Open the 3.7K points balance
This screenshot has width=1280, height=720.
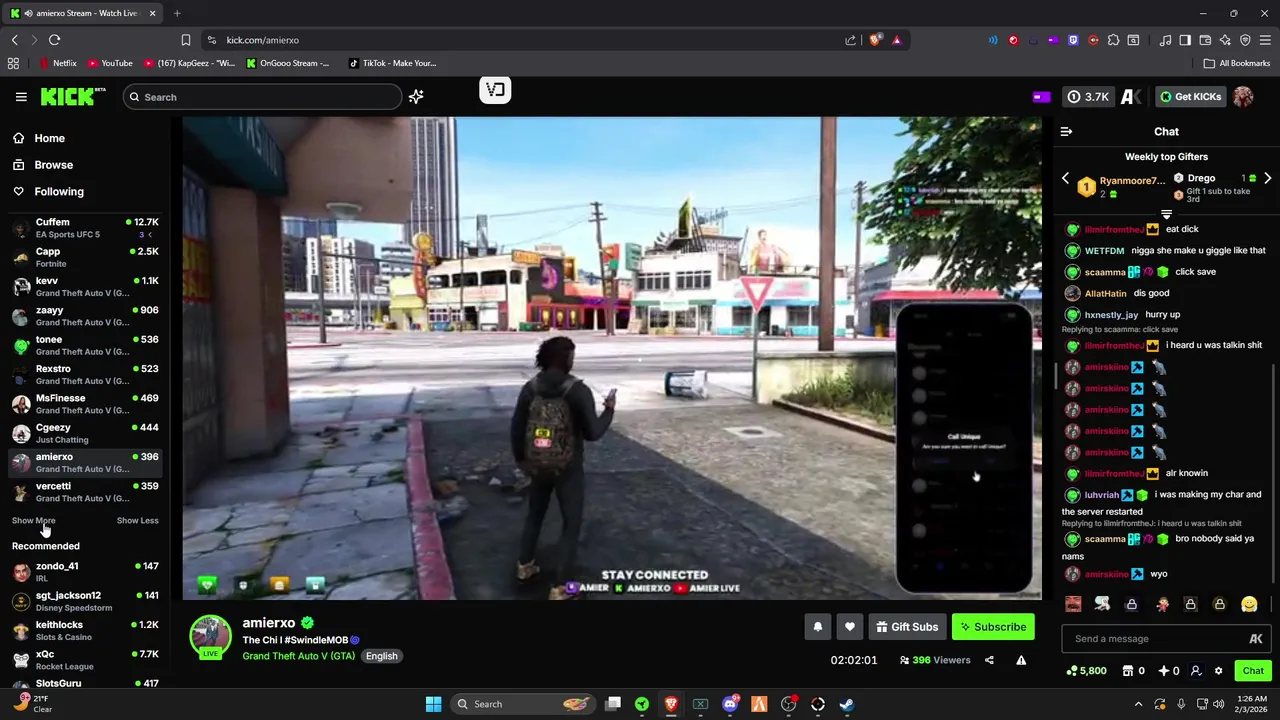point(1088,97)
